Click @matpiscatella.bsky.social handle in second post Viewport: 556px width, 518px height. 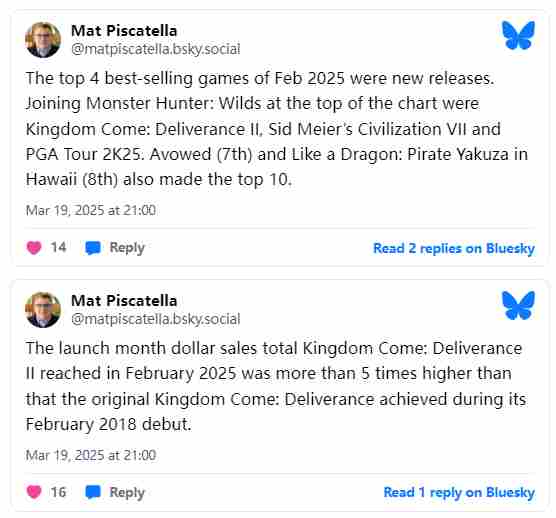pyautogui.click(x=156, y=319)
